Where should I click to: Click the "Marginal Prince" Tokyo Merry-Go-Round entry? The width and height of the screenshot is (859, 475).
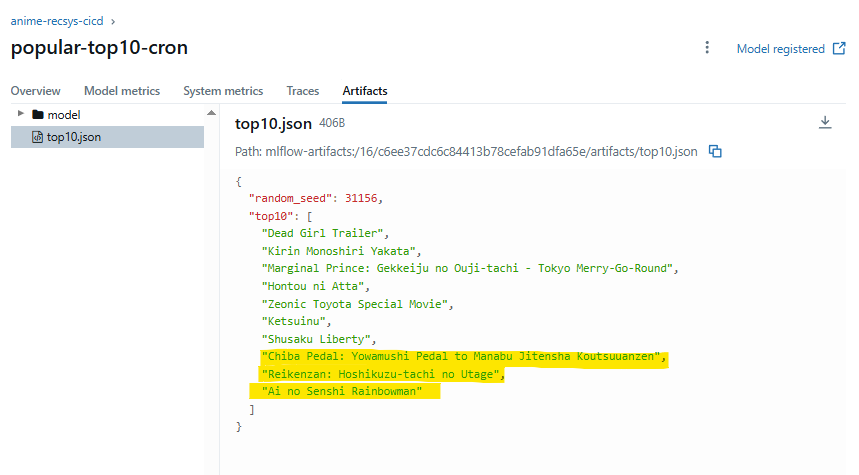click(x=467, y=268)
